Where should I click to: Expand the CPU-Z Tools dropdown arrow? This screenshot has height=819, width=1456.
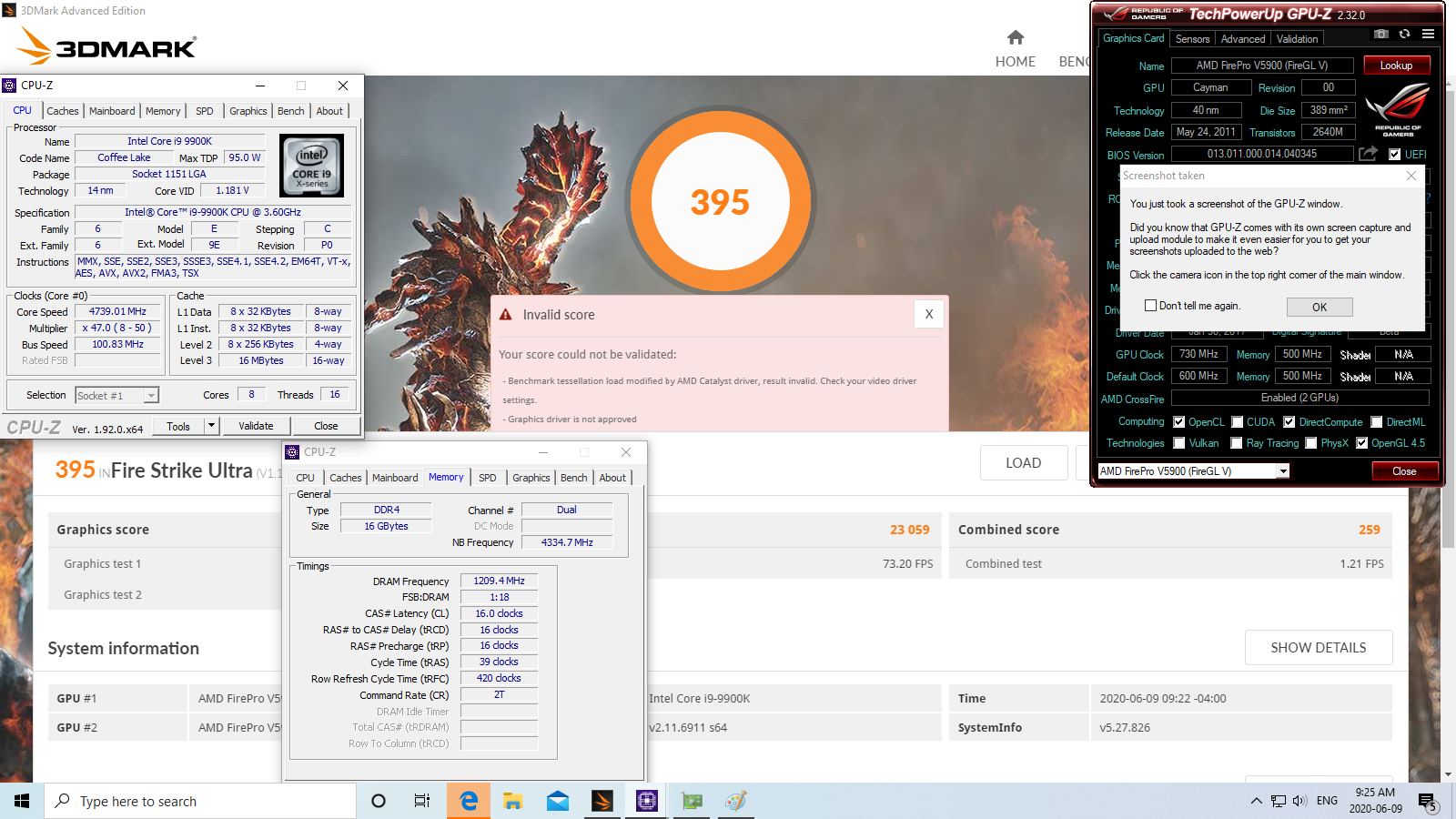pos(211,426)
